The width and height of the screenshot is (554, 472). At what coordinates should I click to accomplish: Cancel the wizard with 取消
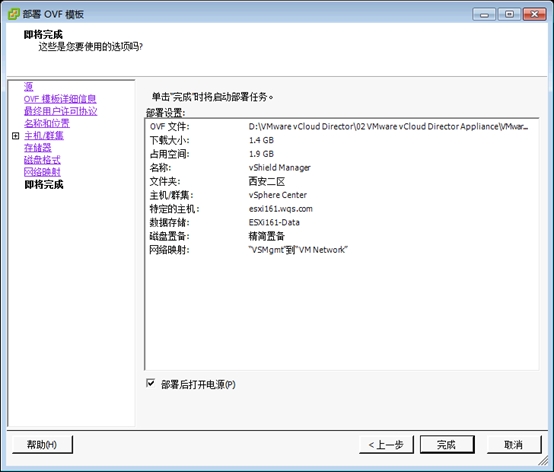click(514, 444)
